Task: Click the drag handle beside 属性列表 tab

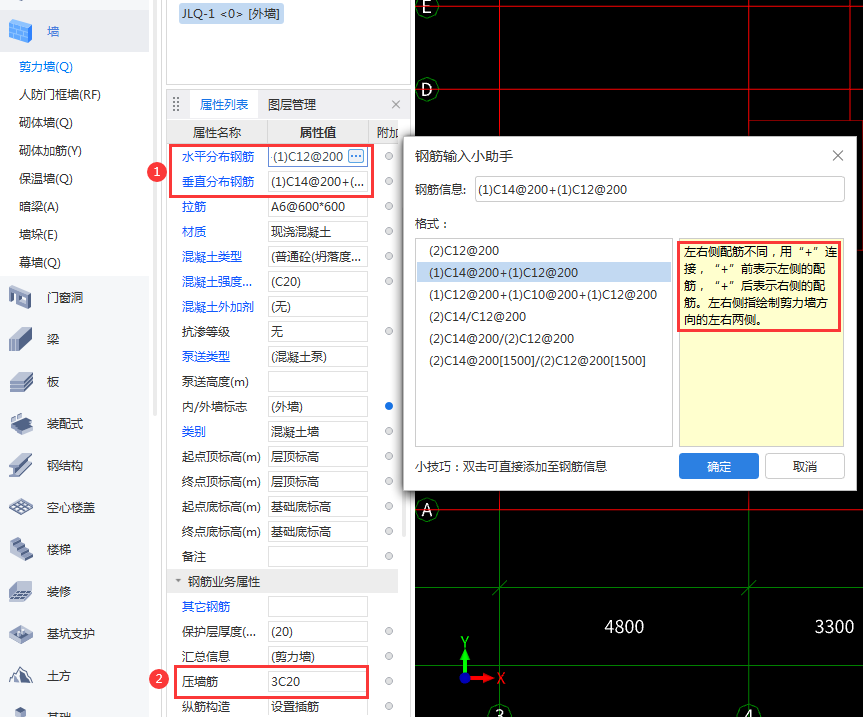Action: tap(176, 104)
